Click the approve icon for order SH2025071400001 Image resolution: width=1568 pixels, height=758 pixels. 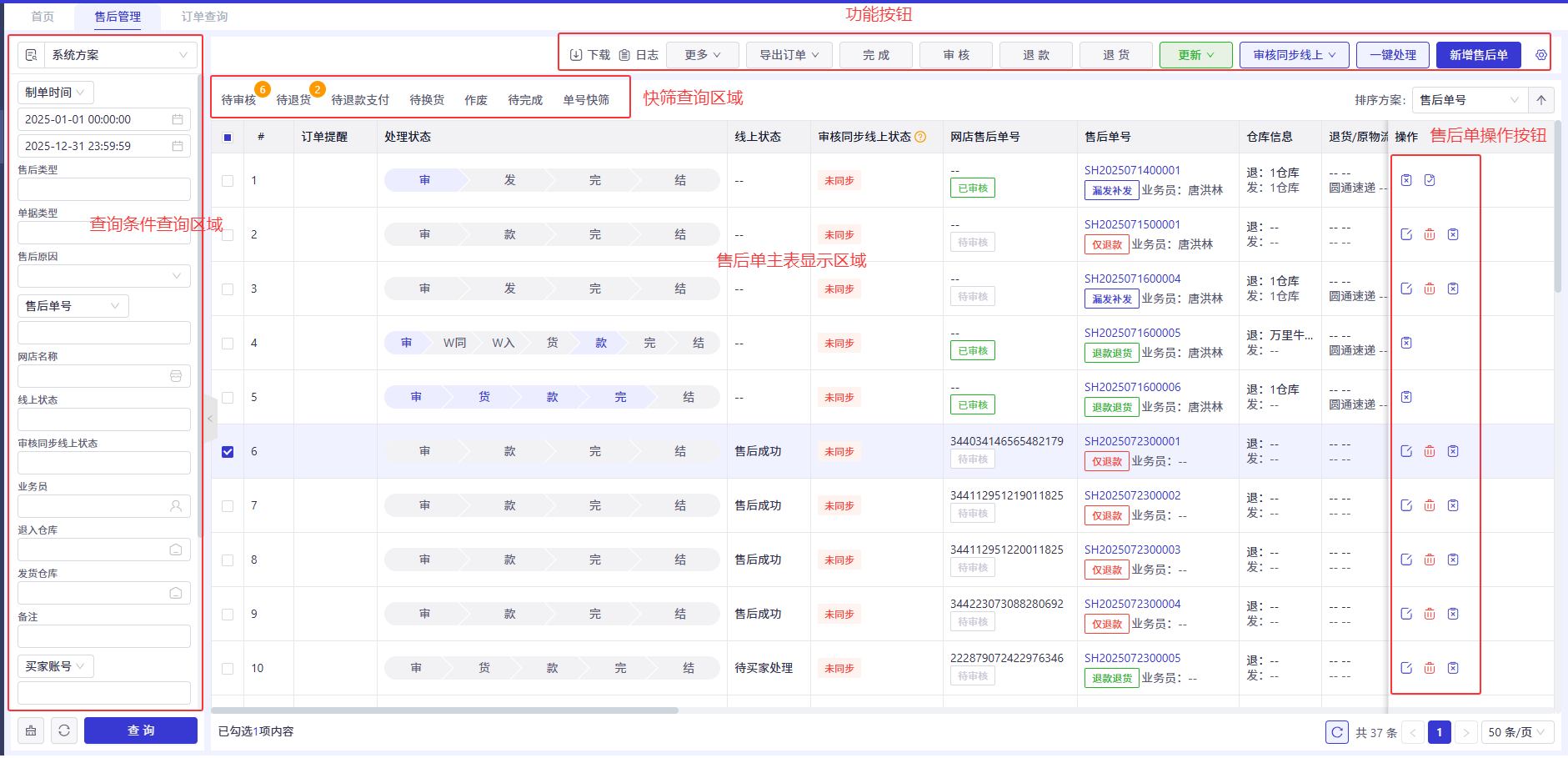(x=1430, y=180)
